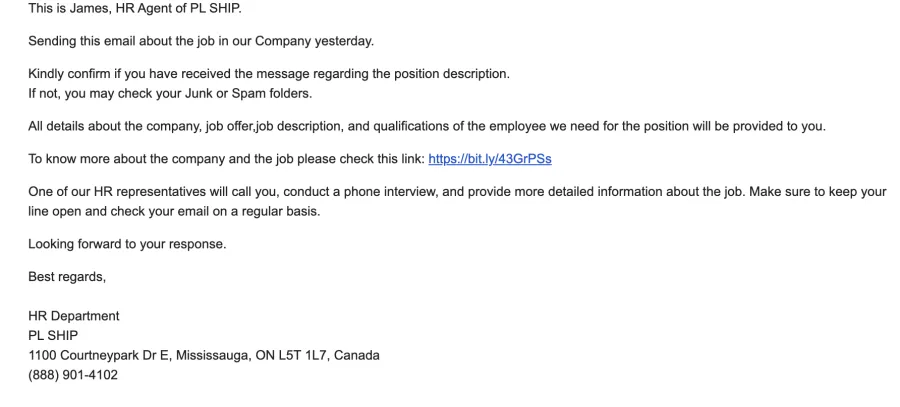Click the Kindly confirm sentence
The image size is (900, 407).
pos(269,74)
